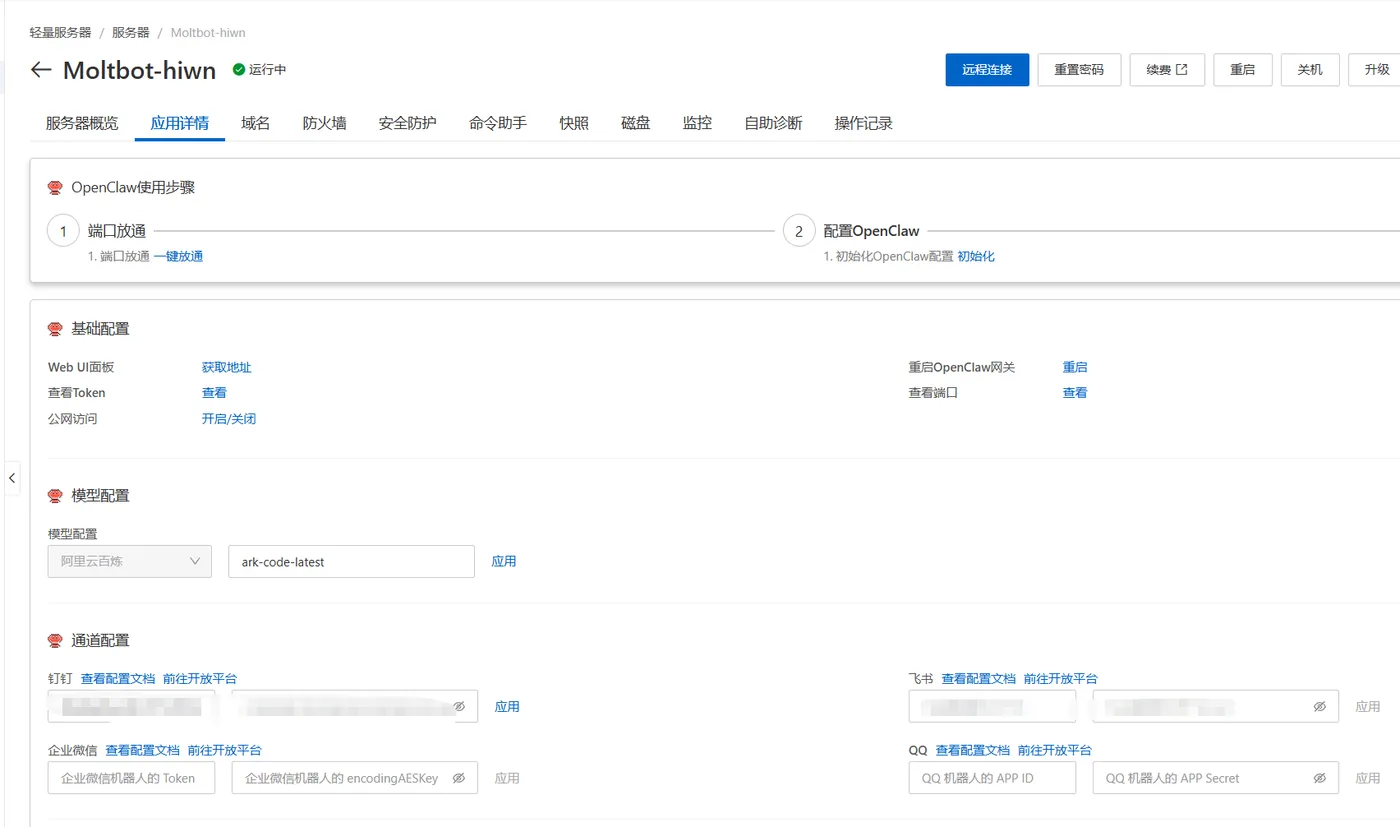Open 前往开放平台 for 企业微信
The width and height of the screenshot is (1400, 827).
coord(225,750)
